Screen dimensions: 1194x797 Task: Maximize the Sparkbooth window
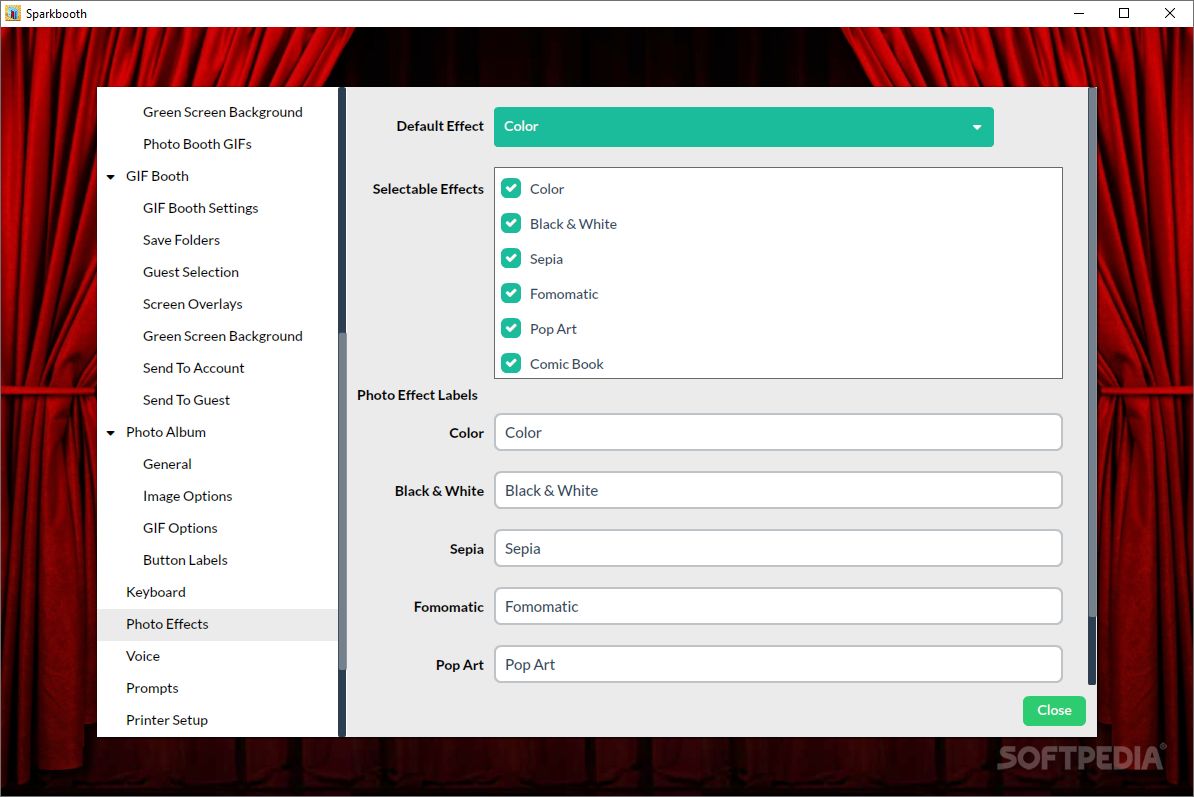click(x=1123, y=13)
